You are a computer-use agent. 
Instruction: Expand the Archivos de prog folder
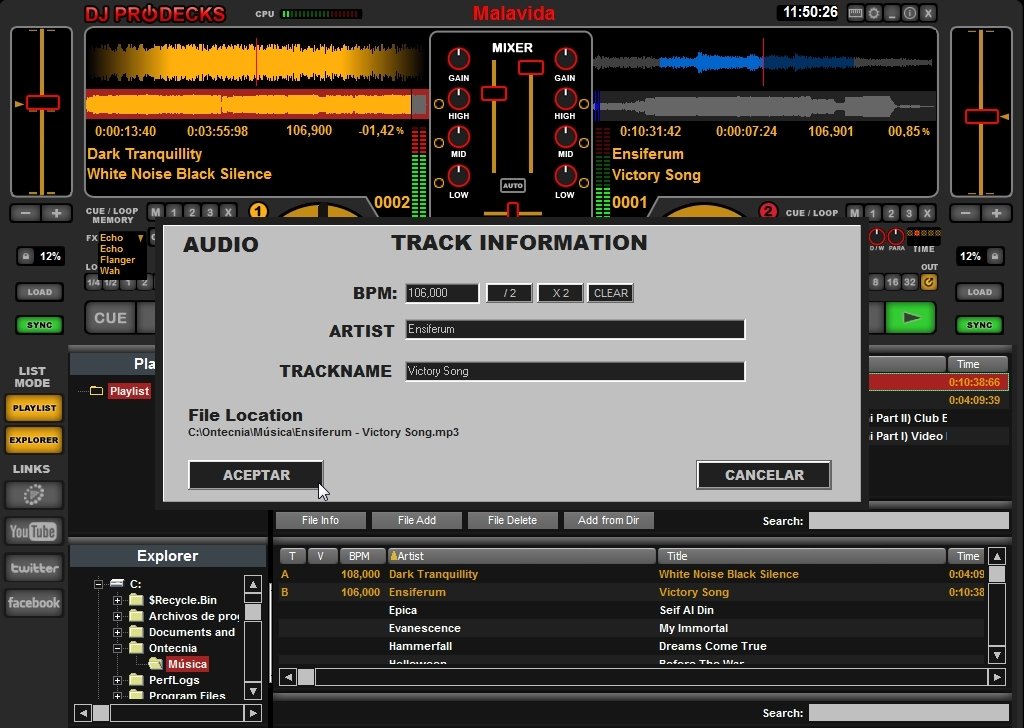[118, 616]
